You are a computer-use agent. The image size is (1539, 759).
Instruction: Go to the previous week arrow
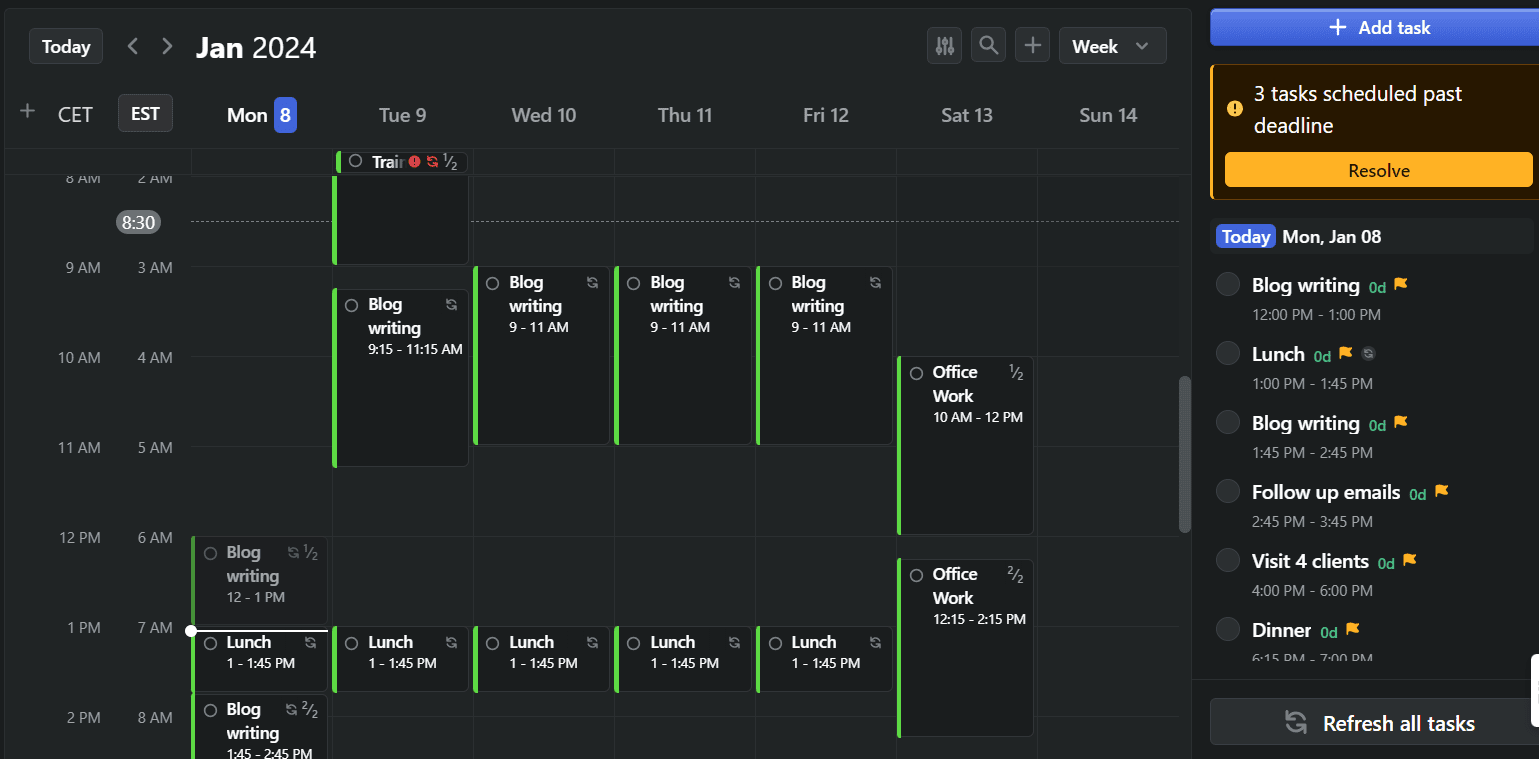coord(133,46)
